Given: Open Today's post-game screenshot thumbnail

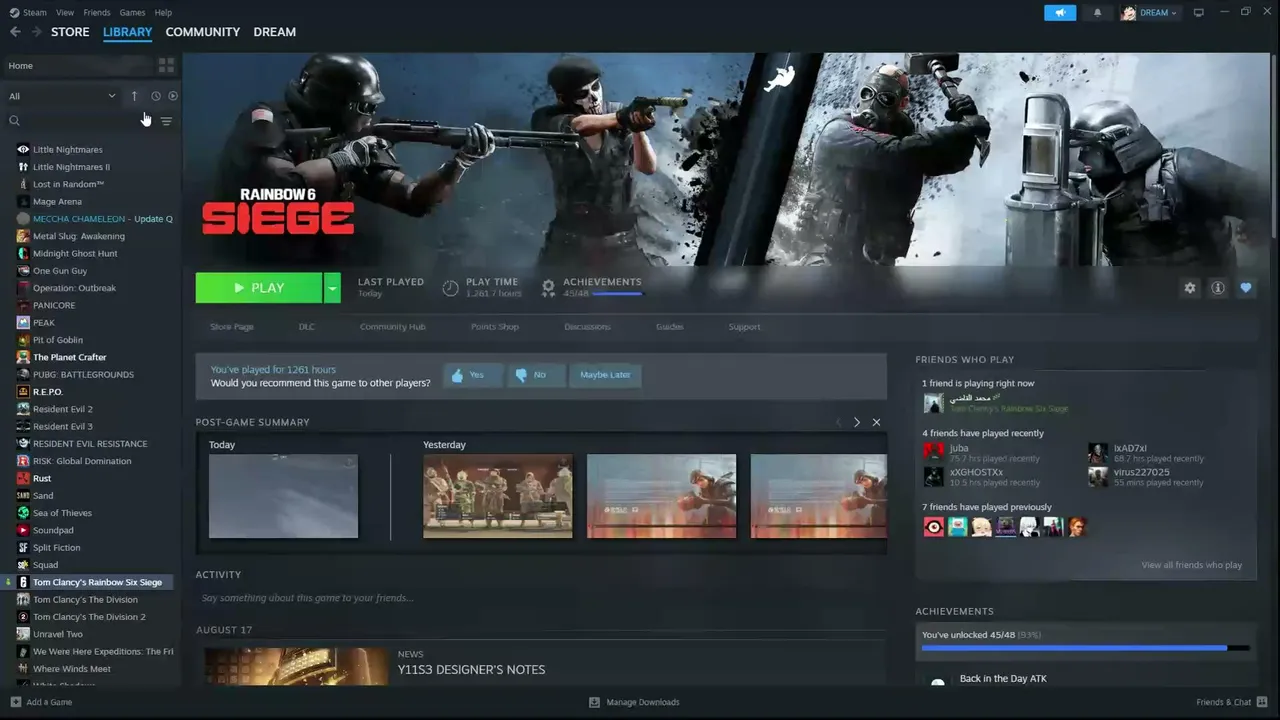Looking at the screenshot, I should click(x=283, y=496).
